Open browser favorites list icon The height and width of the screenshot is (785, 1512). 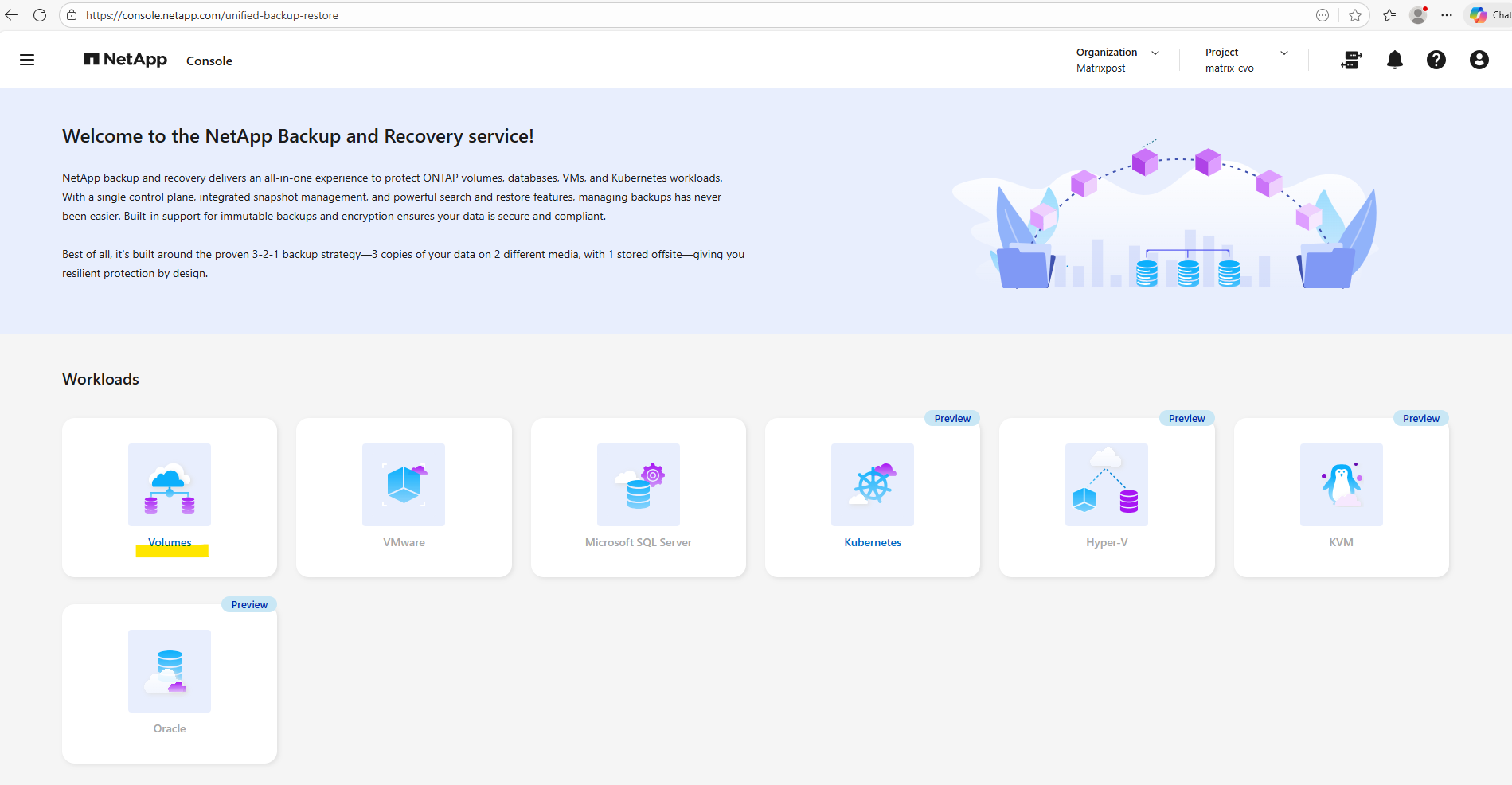[1389, 15]
